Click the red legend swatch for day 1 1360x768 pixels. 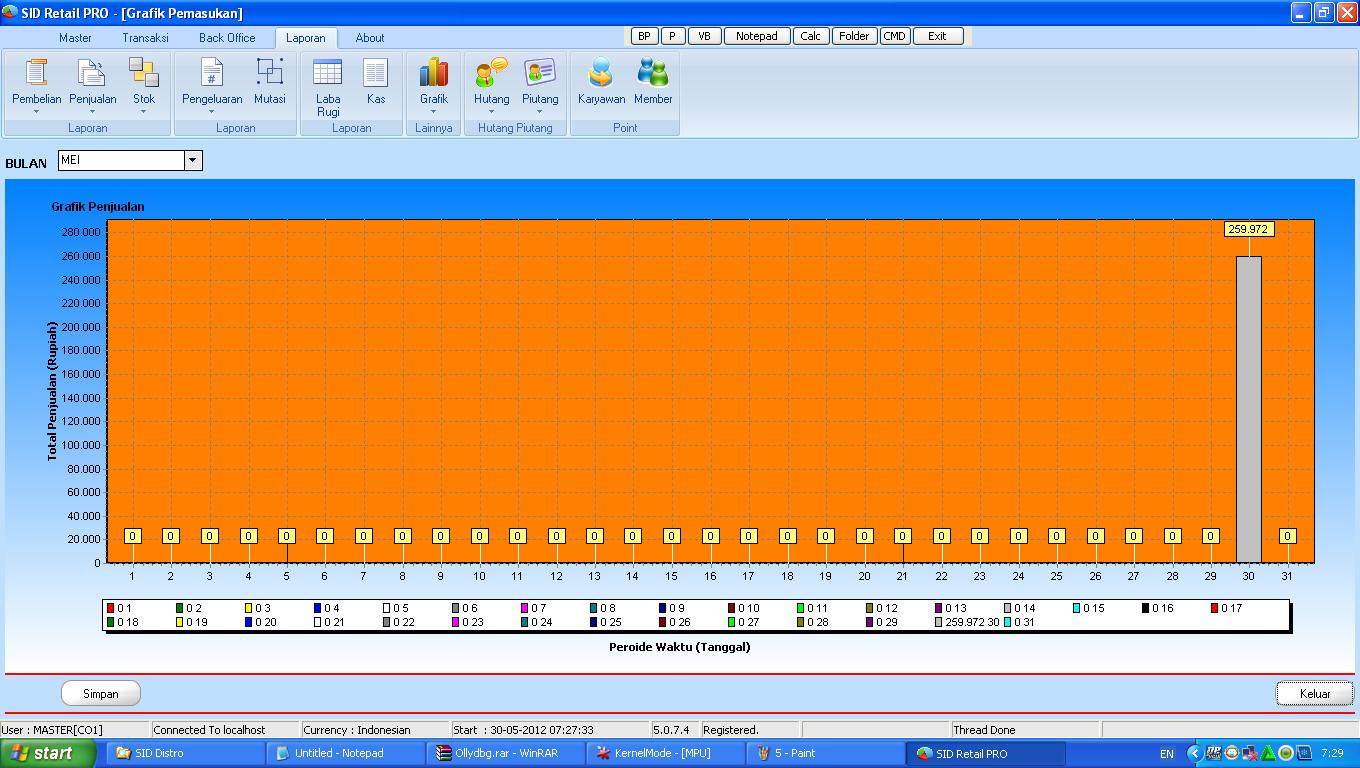pyautogui.click(x=111, y=608)
